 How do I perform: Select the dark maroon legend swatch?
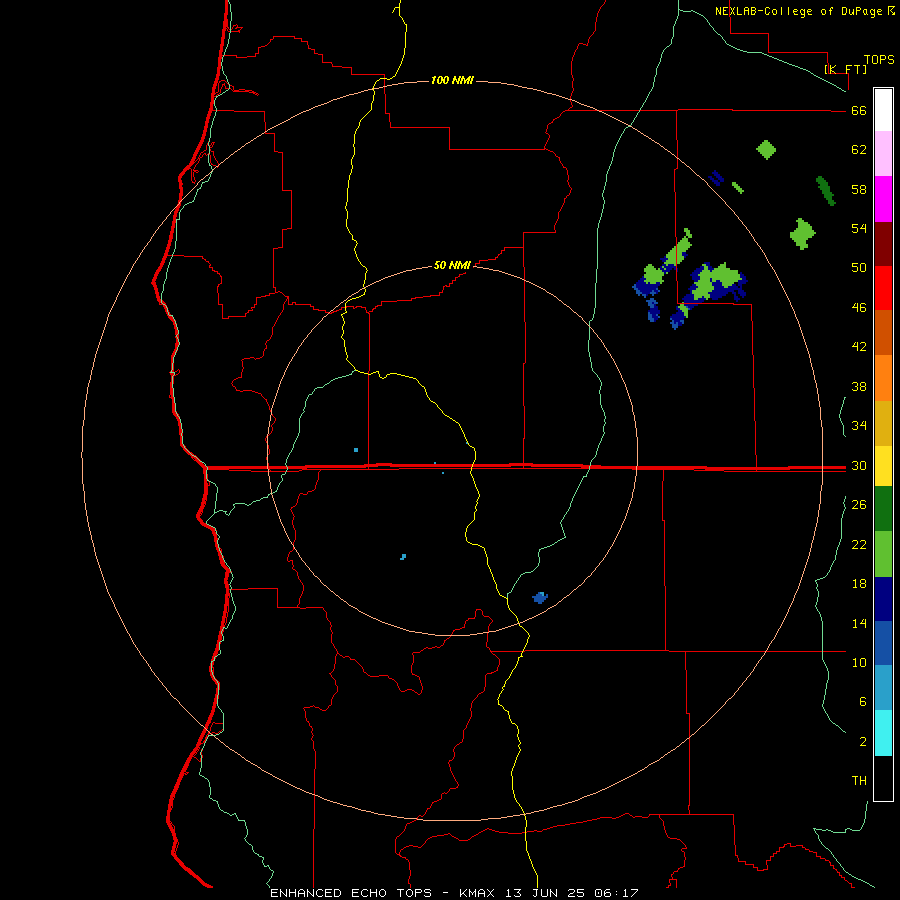tap(883, 244)
